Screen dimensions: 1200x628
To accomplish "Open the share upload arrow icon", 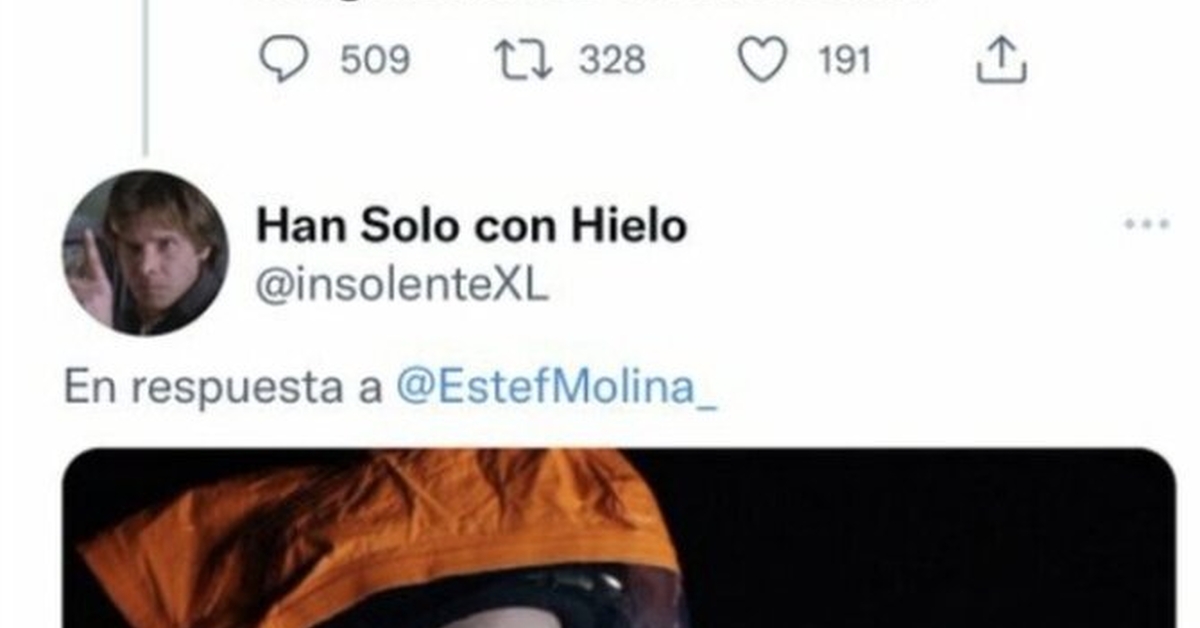I will (1001, 61).
